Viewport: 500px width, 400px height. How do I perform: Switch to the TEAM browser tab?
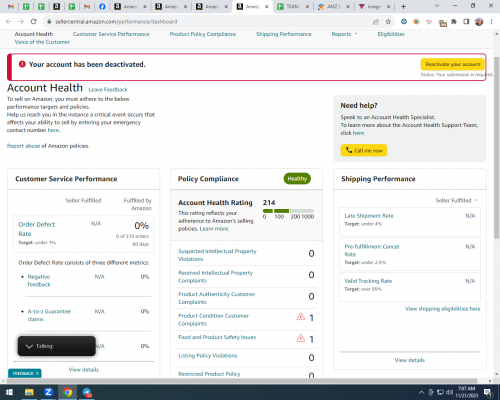293,6
